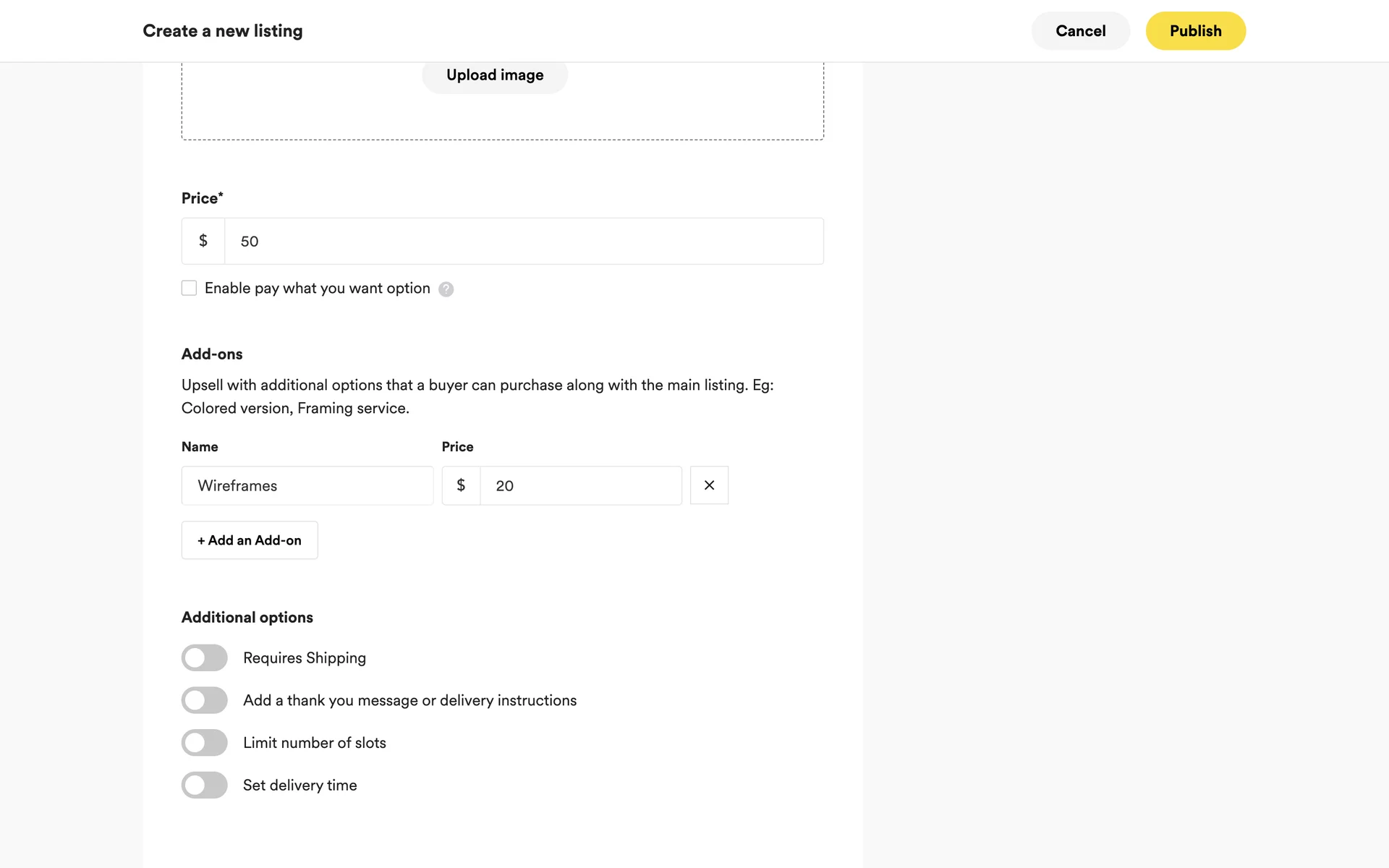Click the help icon beside pay what you want
This screenshot has width=1389, height=868.
[x=446, y=289]
